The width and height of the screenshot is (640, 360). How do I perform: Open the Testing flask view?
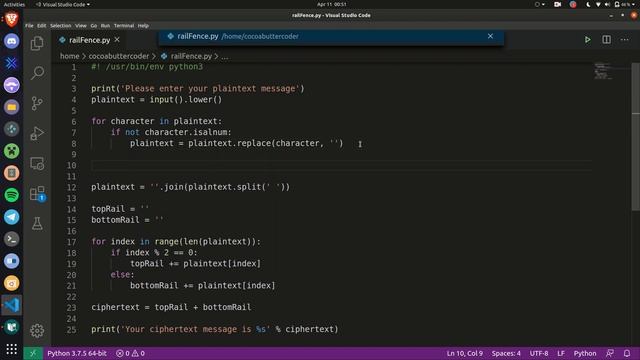pos(37,224)
